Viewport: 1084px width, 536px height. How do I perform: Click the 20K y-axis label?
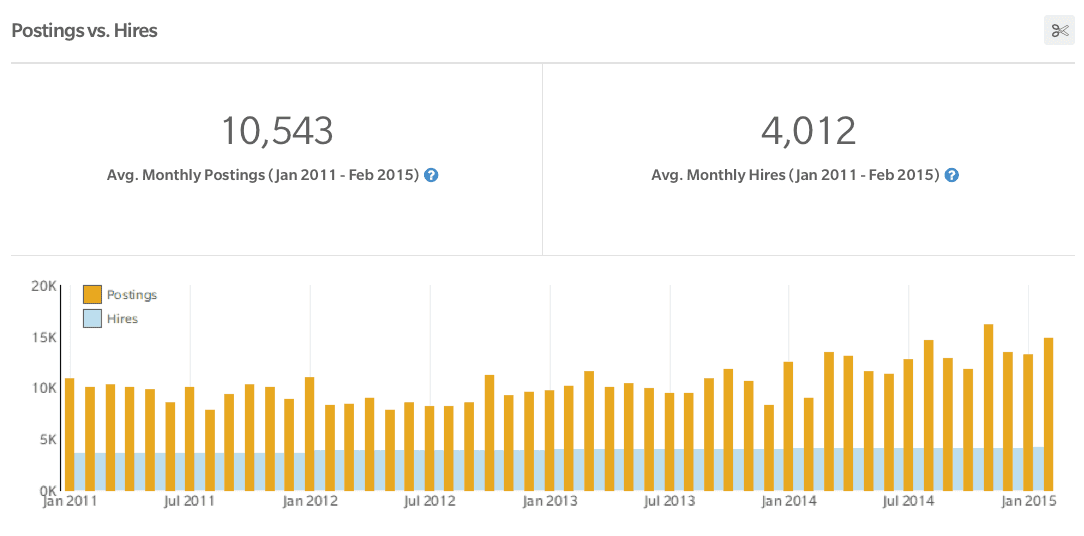click(x=43, y=286)
